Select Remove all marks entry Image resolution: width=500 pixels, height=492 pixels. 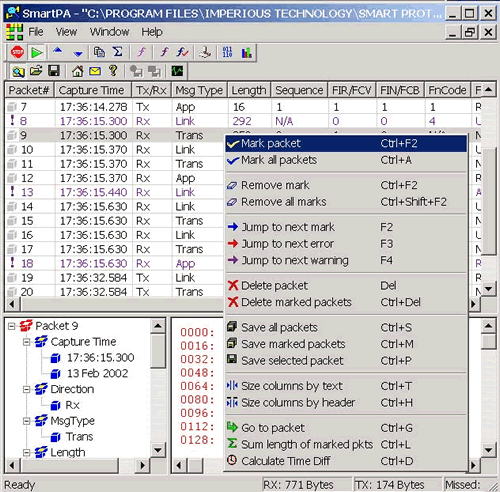coord(346,202)
